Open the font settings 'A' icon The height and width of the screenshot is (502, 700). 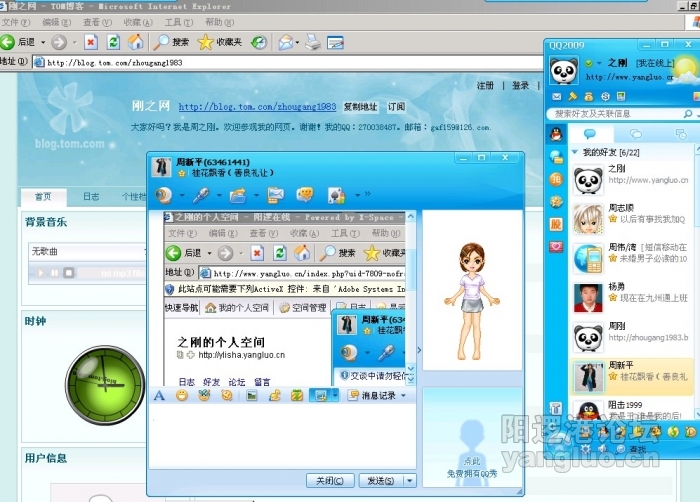[x=159, y=395]
